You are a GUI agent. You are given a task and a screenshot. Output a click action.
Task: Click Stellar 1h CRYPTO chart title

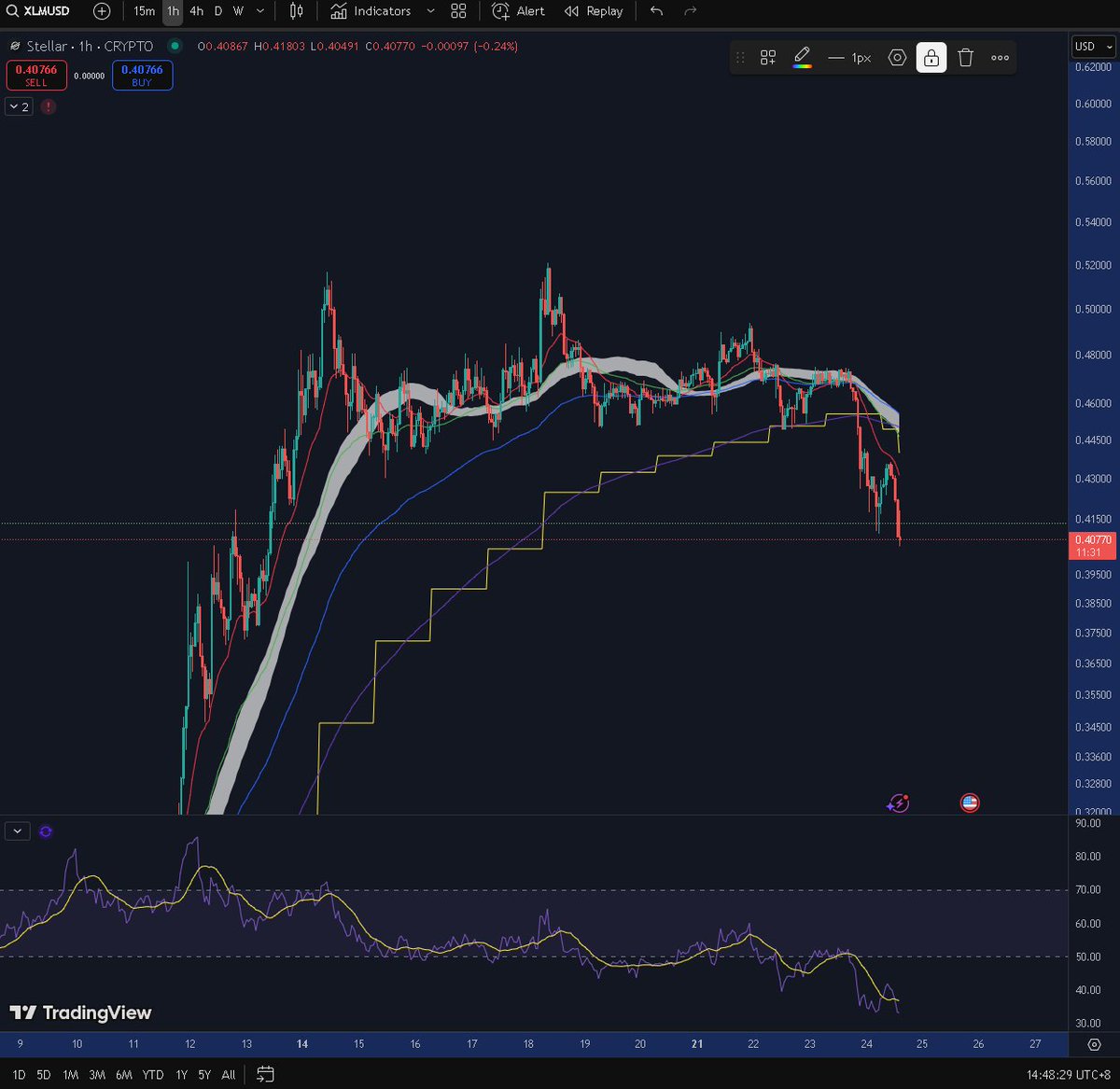click(x=90, y=46)
